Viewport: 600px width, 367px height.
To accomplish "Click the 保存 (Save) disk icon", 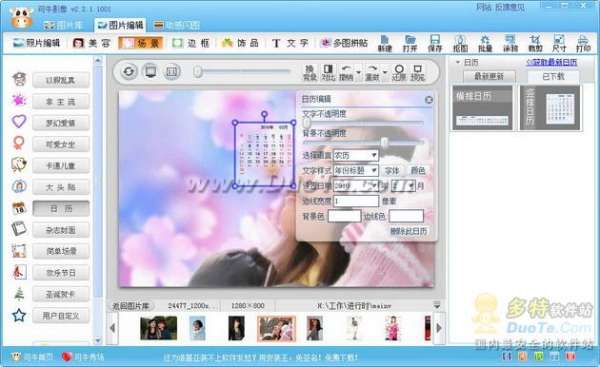I will pos(435,43).
